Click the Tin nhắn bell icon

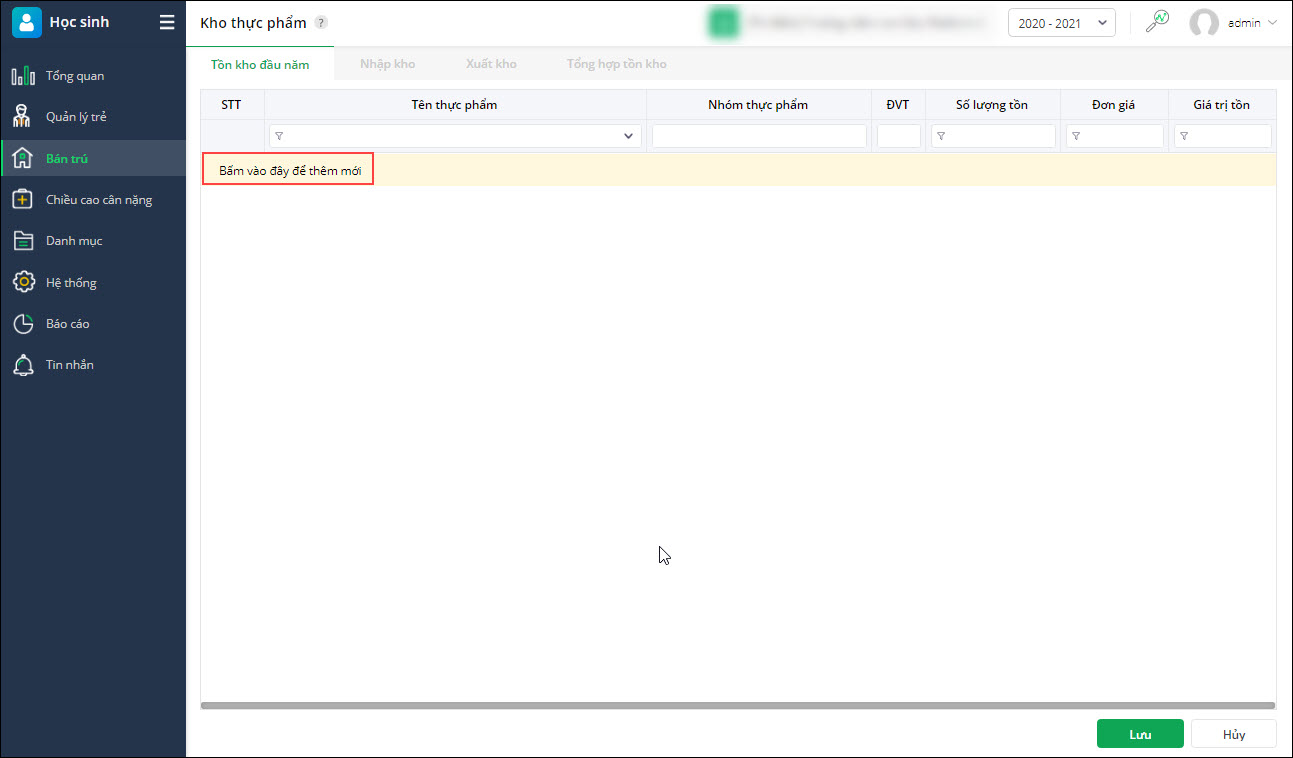(x=23, y=365)
